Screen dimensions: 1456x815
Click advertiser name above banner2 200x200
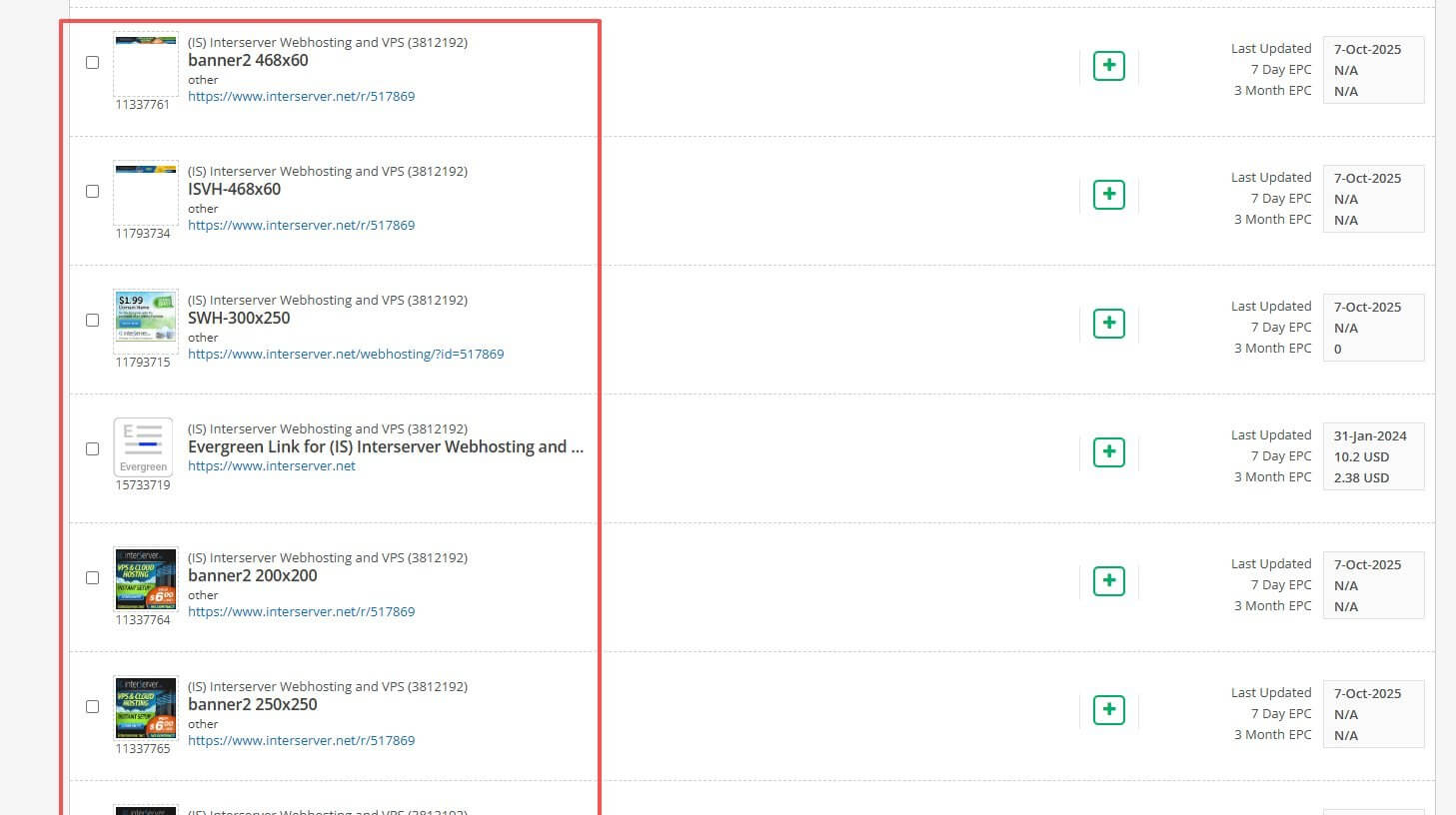pos(328,558)
